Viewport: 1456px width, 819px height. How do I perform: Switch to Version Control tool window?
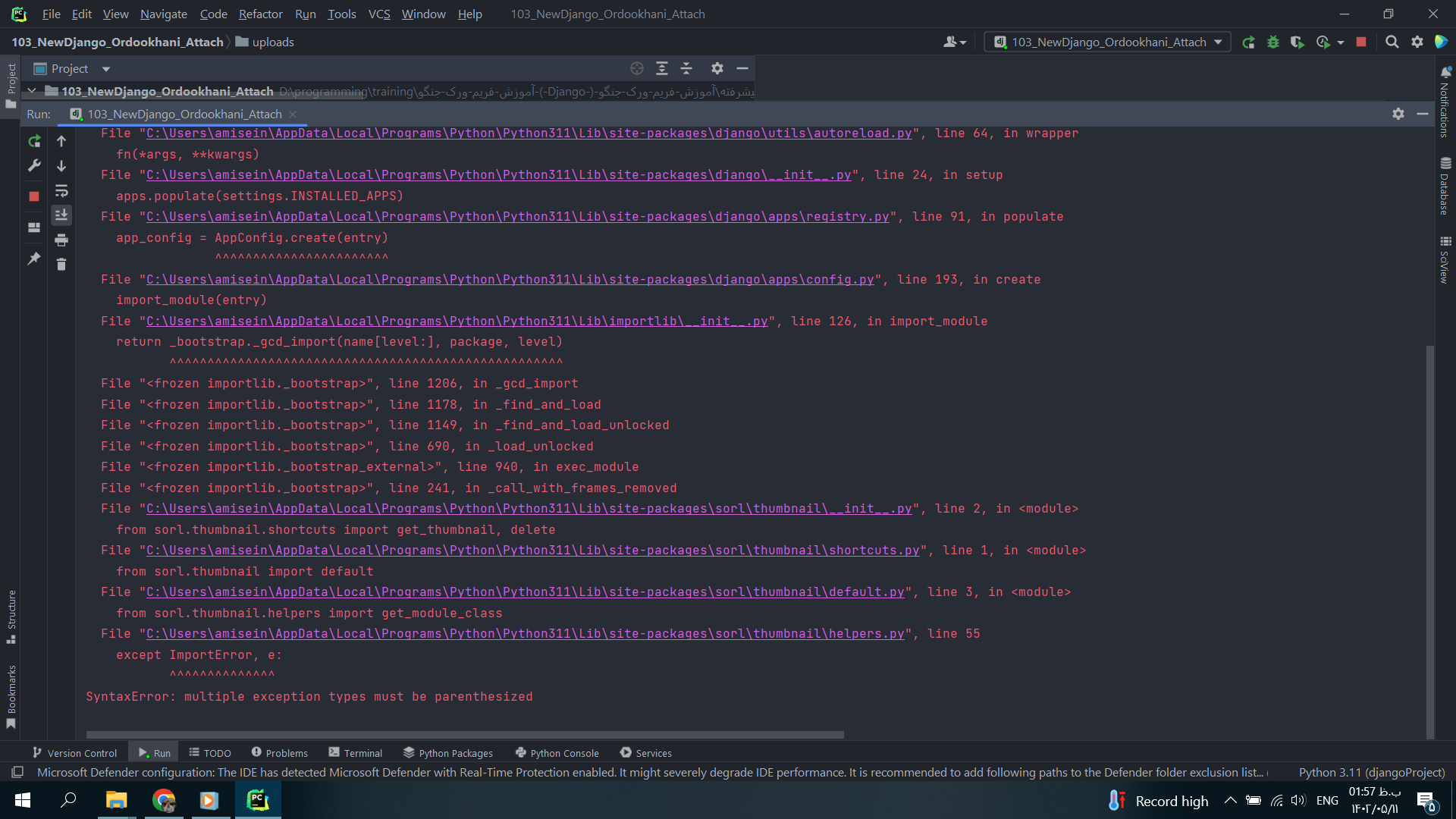74,753
